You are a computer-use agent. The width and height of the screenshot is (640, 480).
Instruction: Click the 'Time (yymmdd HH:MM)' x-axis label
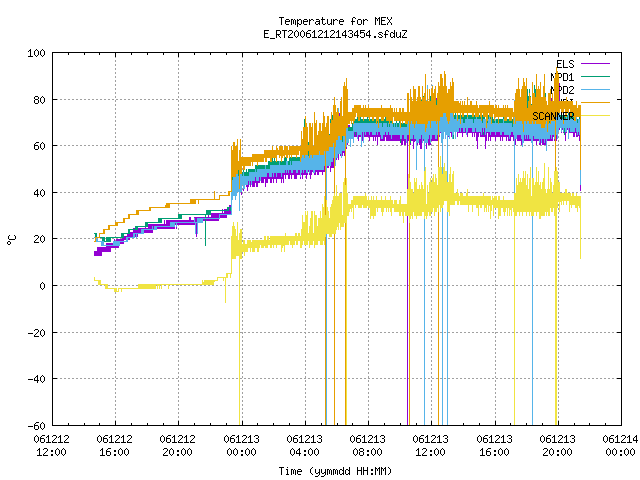(x=335, y=471)
